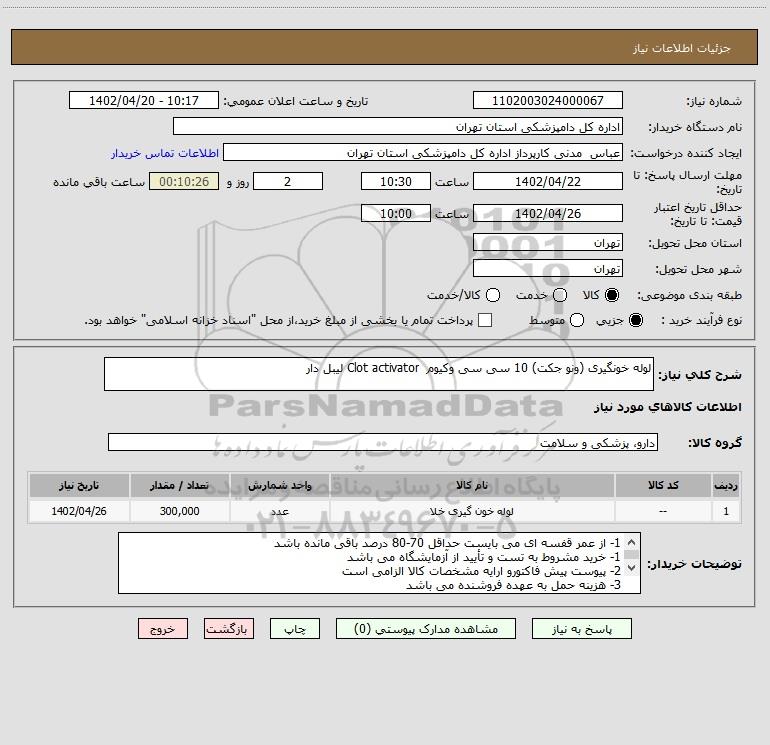Click reply deadline date 1402/04/22 field

point(548,181)
